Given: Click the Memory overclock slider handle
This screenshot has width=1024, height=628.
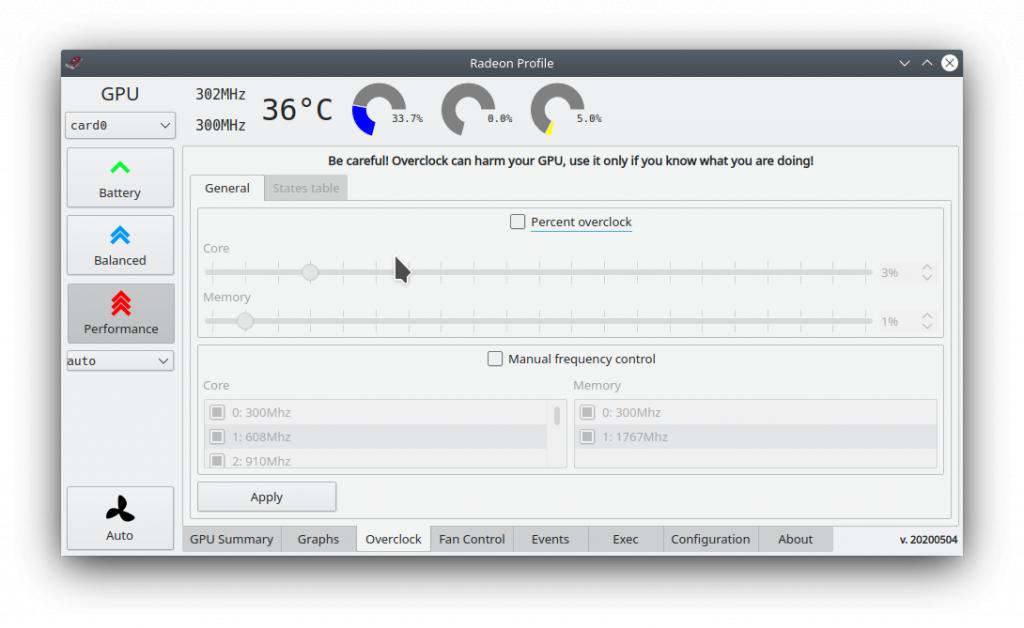Looking at the screenshot, I should click(x=245, y=321).
